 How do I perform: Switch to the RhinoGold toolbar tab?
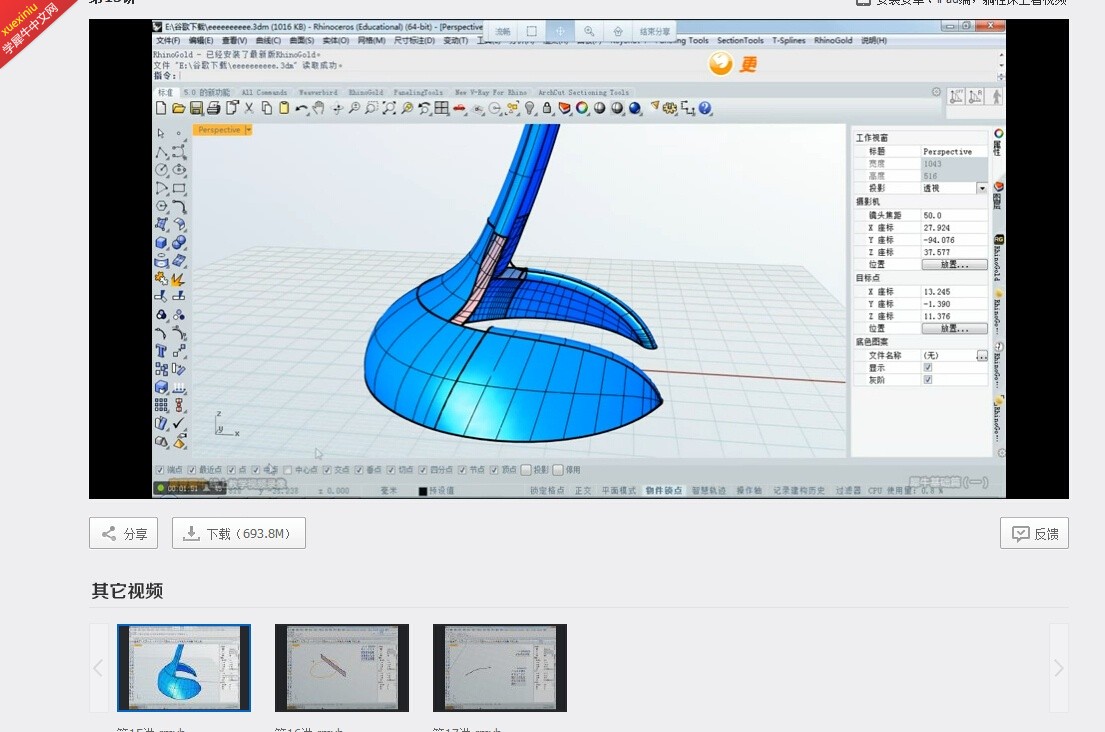[366, 92]
